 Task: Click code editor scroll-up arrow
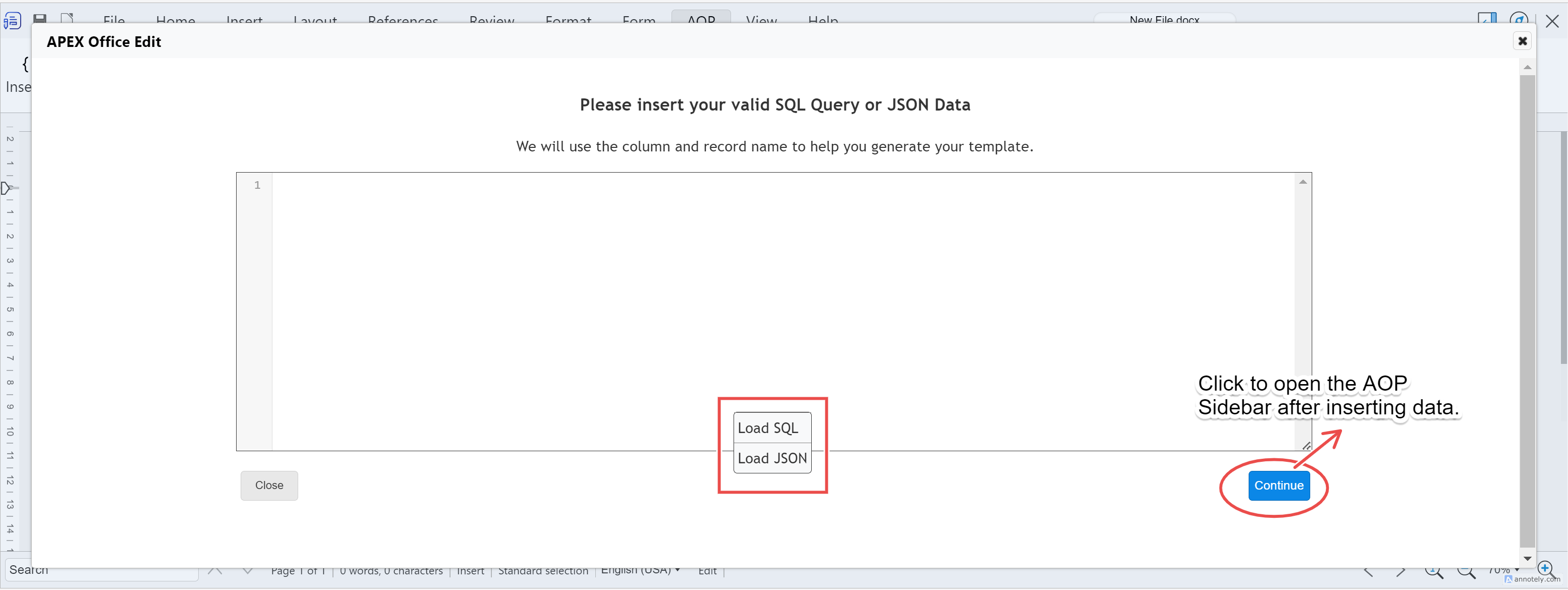click(x=1303, y=182)
